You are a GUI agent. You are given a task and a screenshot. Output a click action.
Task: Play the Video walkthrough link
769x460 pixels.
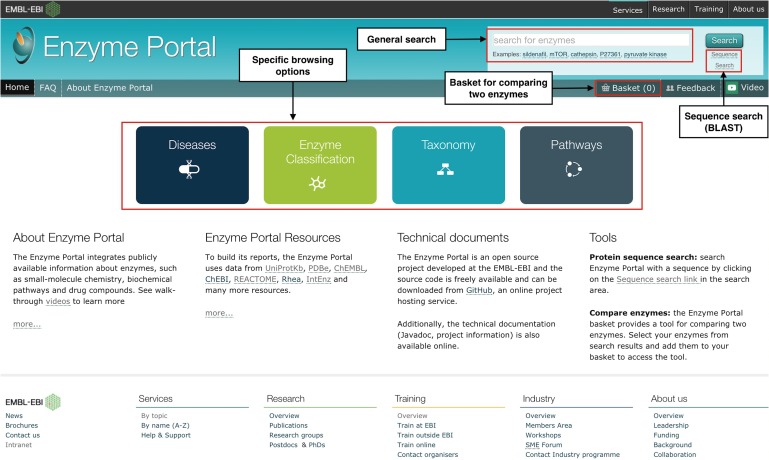coord(745,88)
